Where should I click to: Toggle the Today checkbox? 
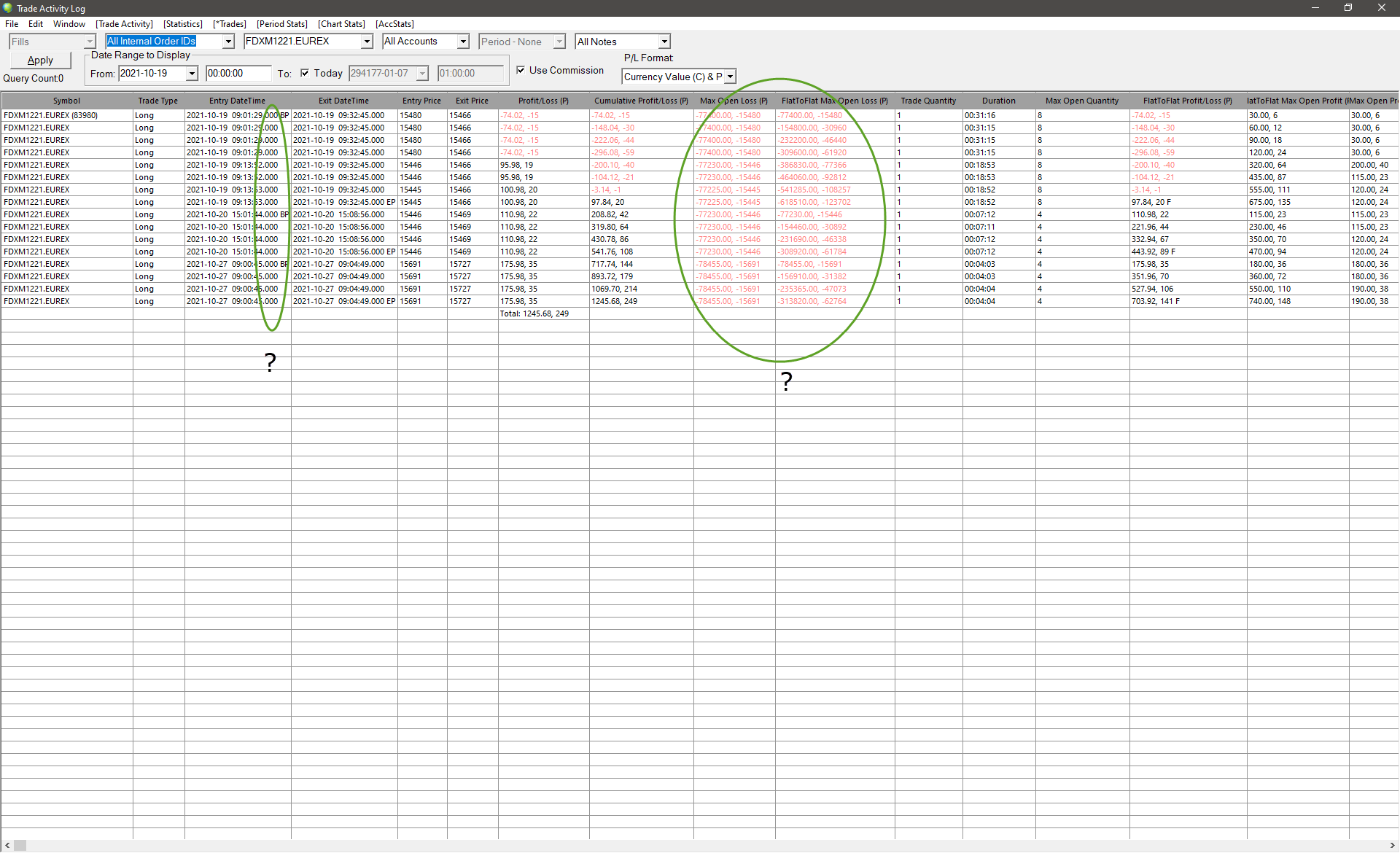pyautogui.click(x=305, y=73)
